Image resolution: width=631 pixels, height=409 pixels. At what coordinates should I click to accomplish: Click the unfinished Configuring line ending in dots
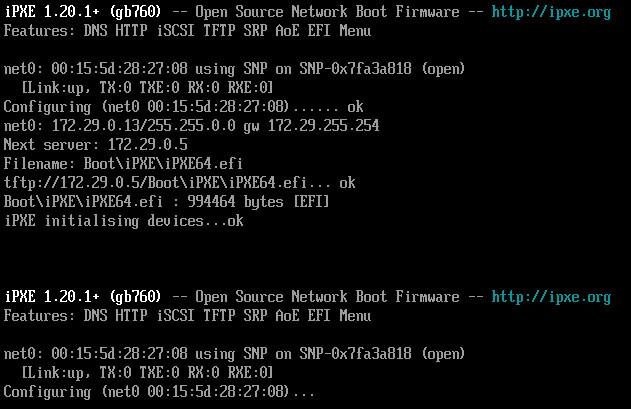(159, 392)
